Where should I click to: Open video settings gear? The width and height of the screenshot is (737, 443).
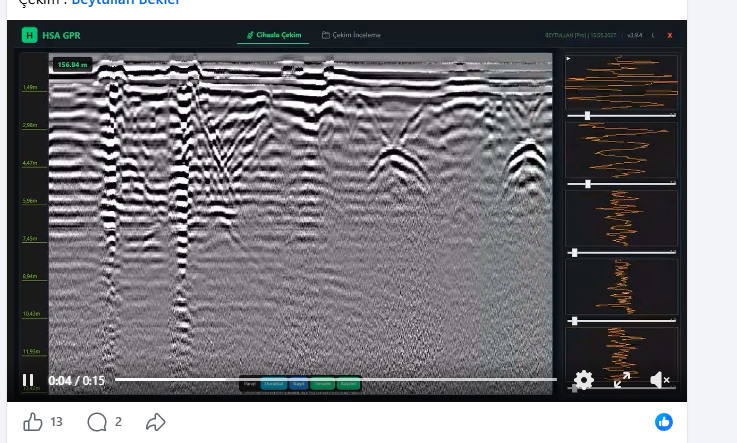pos(583,380)
